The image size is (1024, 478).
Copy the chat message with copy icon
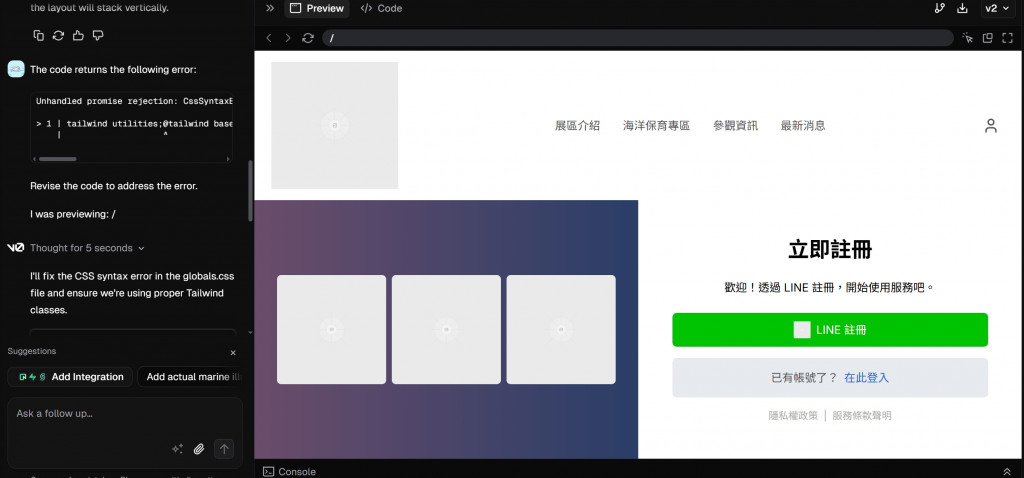point(39,35)
